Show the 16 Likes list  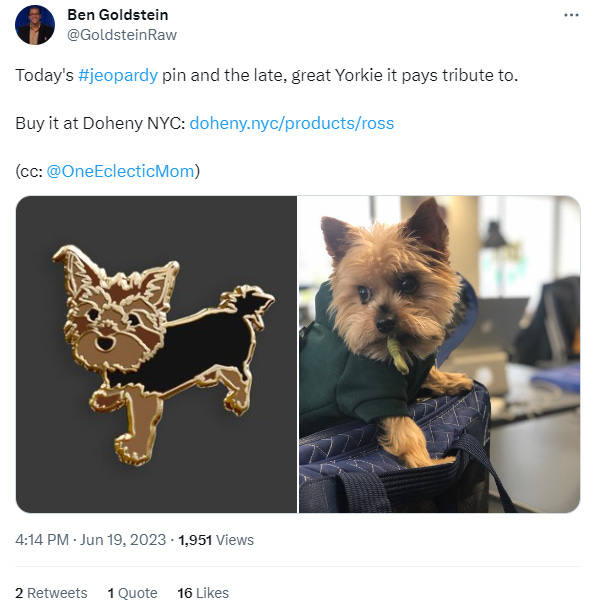[203, 593]
